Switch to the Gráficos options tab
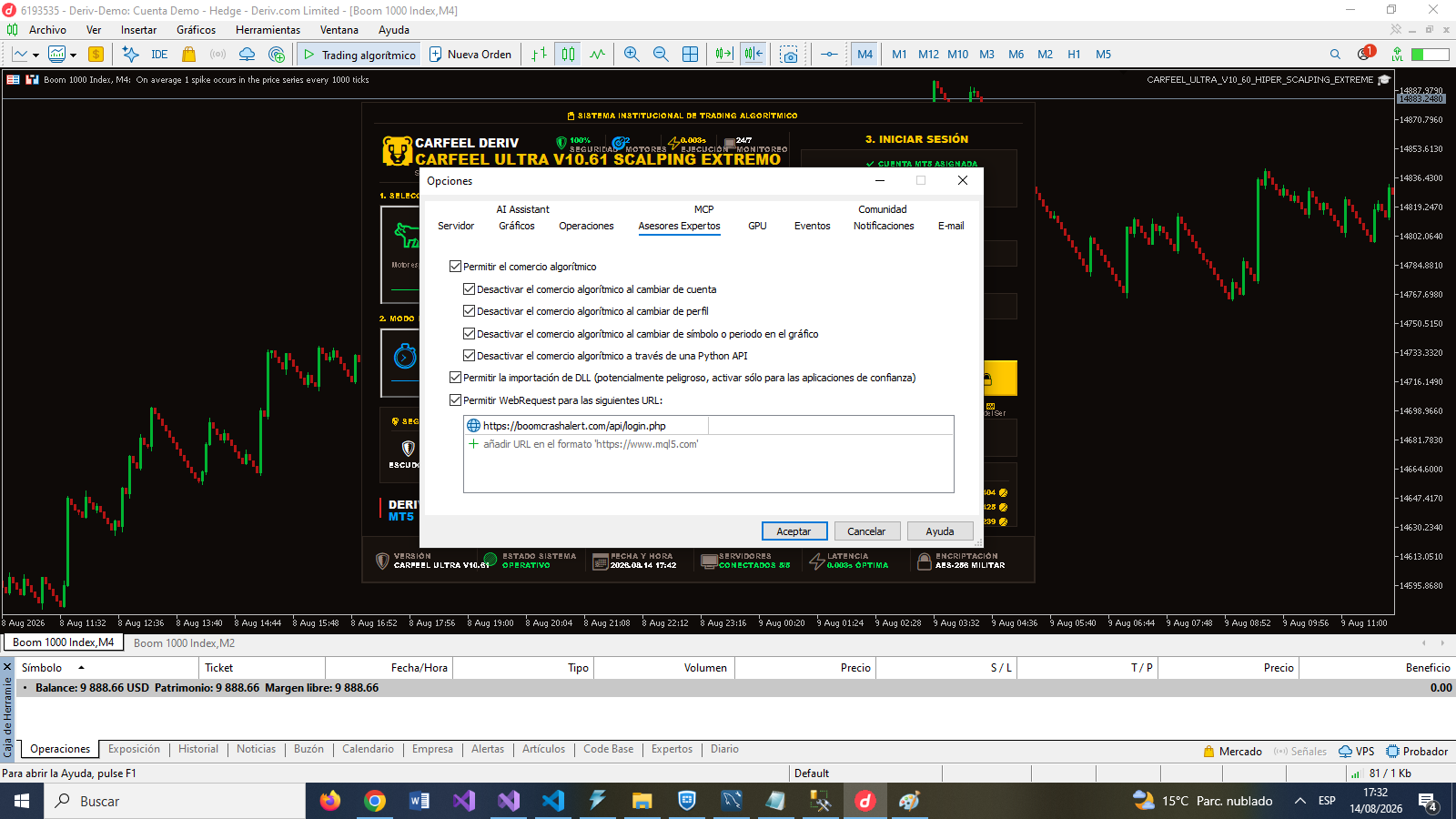 pyautogui.click(x=517, y=226)
